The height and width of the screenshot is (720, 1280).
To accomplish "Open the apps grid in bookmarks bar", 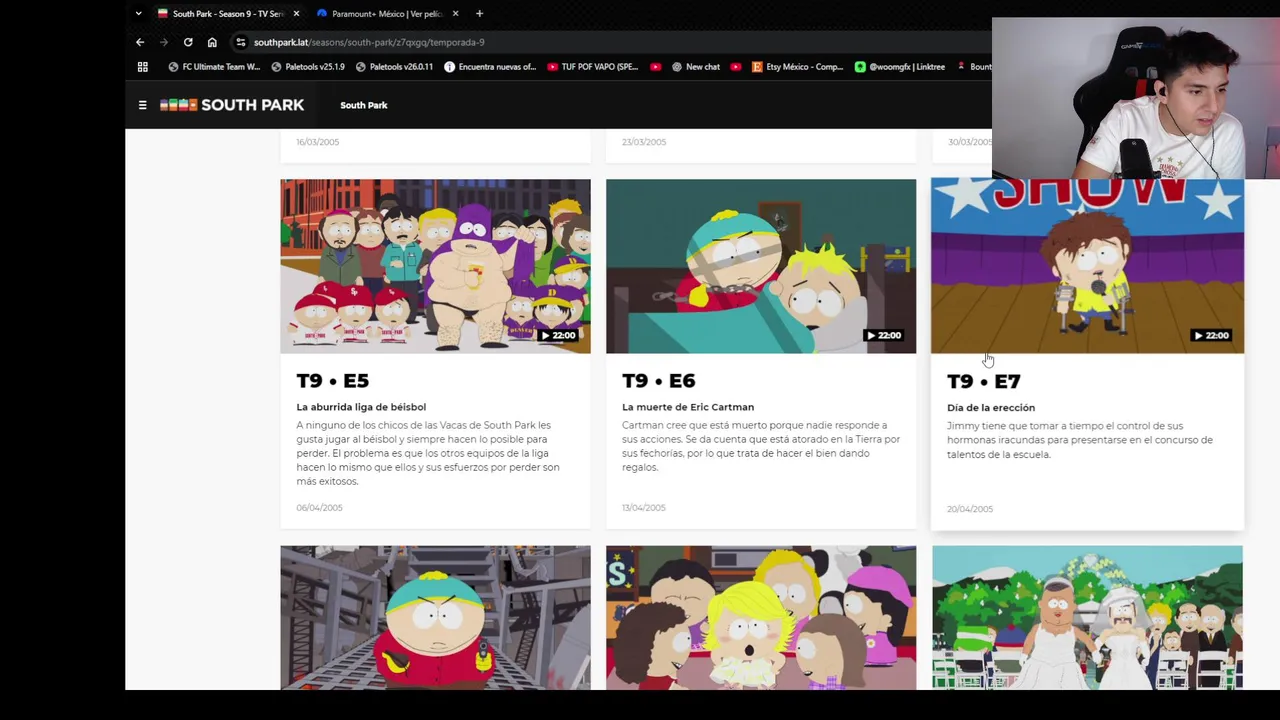I will point(142,67).
